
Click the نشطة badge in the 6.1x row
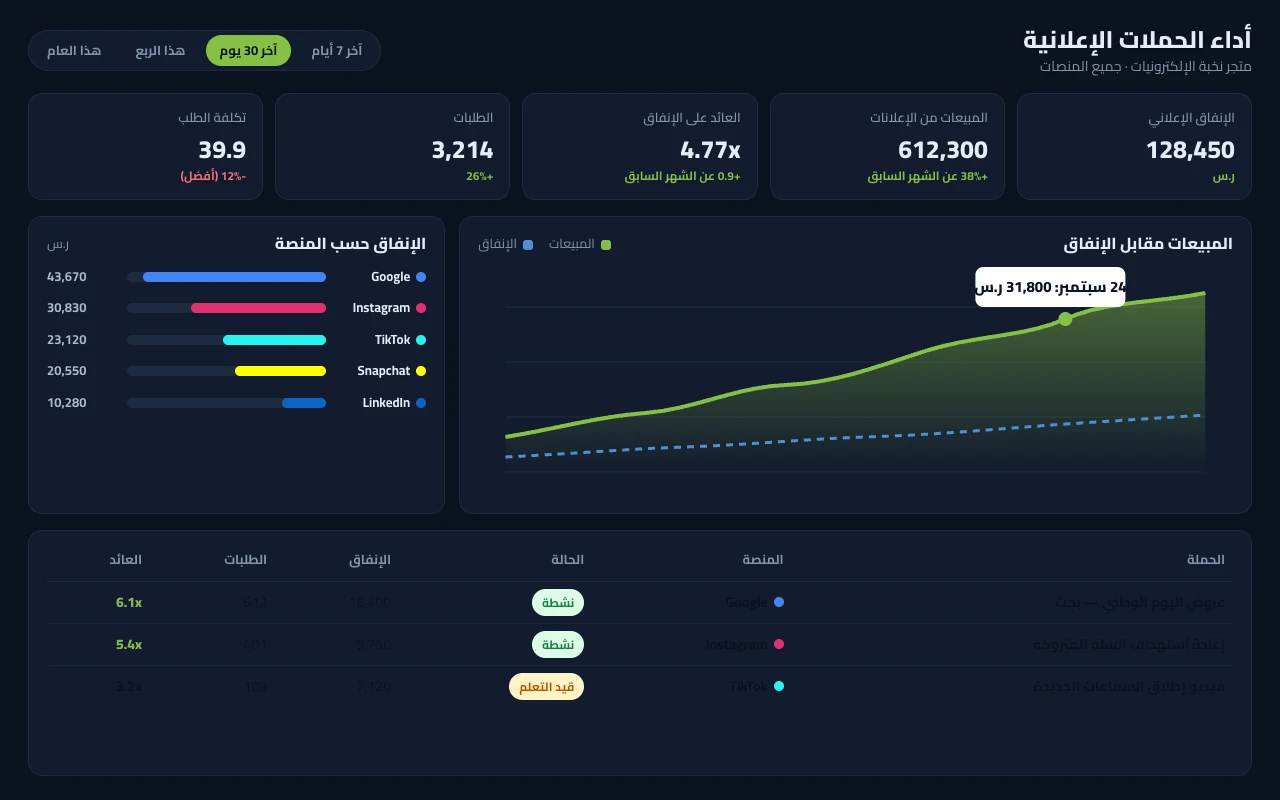coord(557,603)
